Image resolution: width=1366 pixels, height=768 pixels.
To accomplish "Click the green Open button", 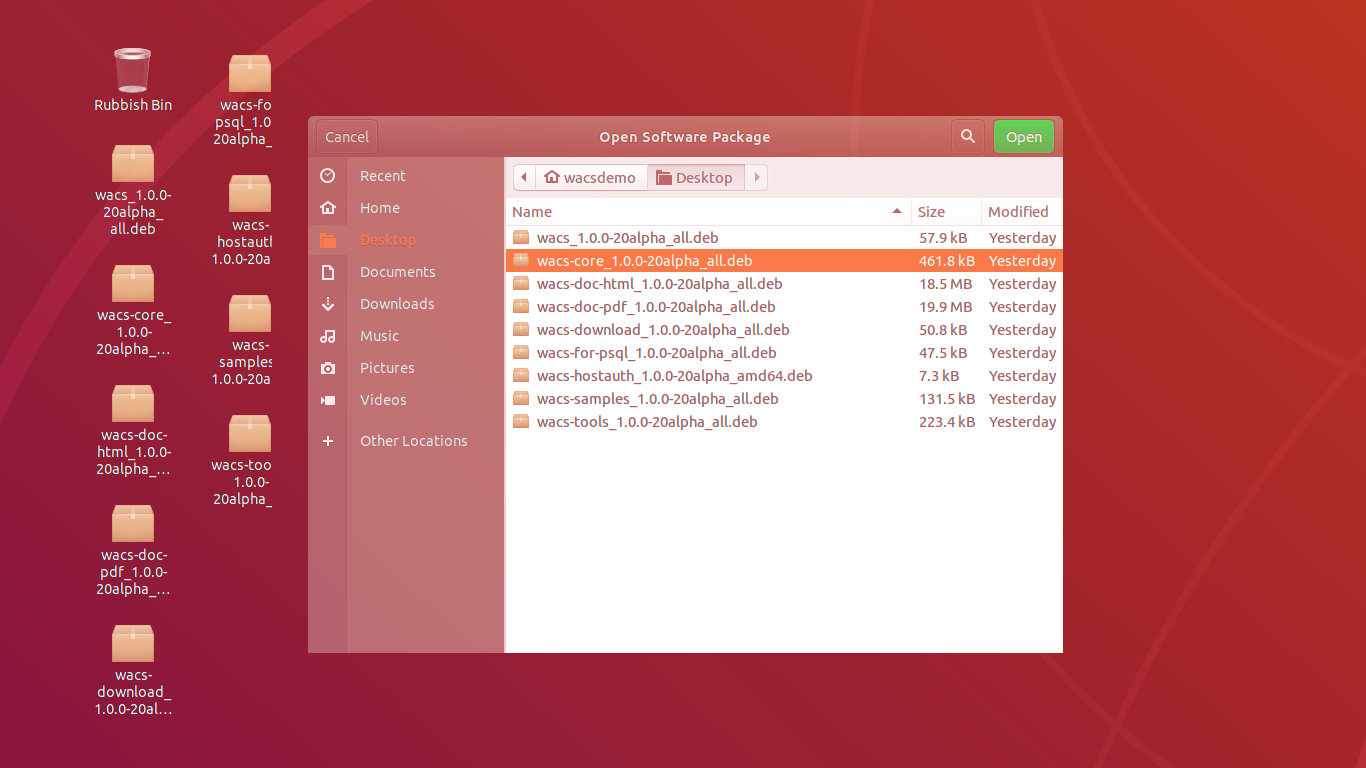I will point(1024,137).
